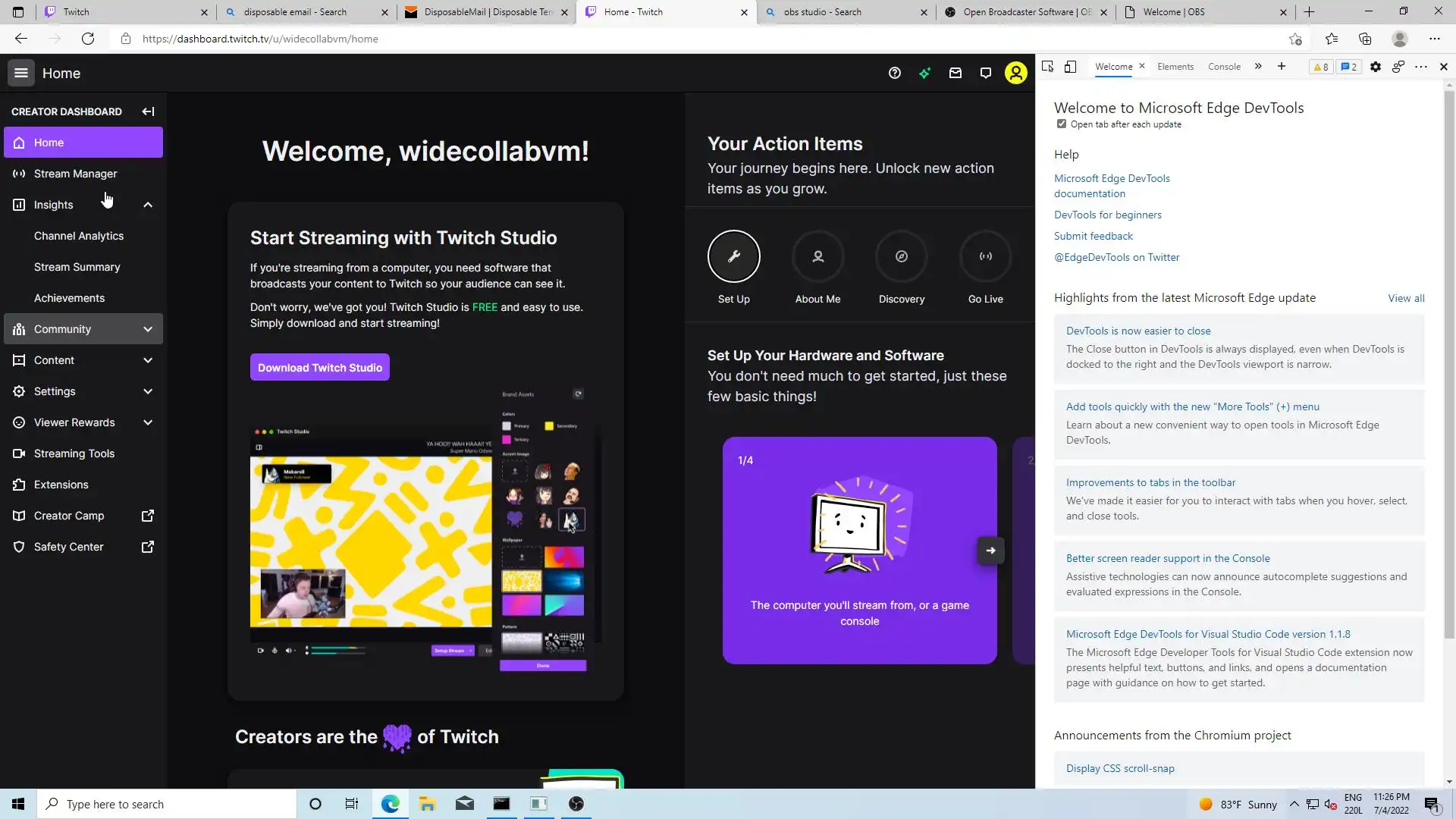Toggle device emulation icon in DevTools

[x=1070, y=67]
